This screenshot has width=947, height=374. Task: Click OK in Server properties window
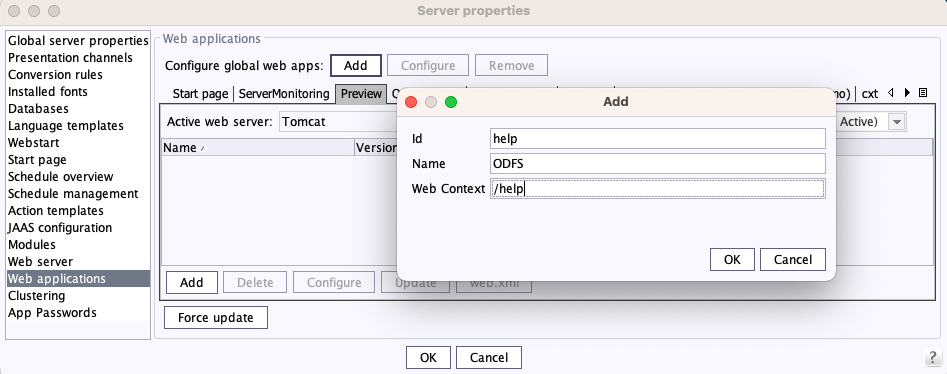tap(428, 357)
